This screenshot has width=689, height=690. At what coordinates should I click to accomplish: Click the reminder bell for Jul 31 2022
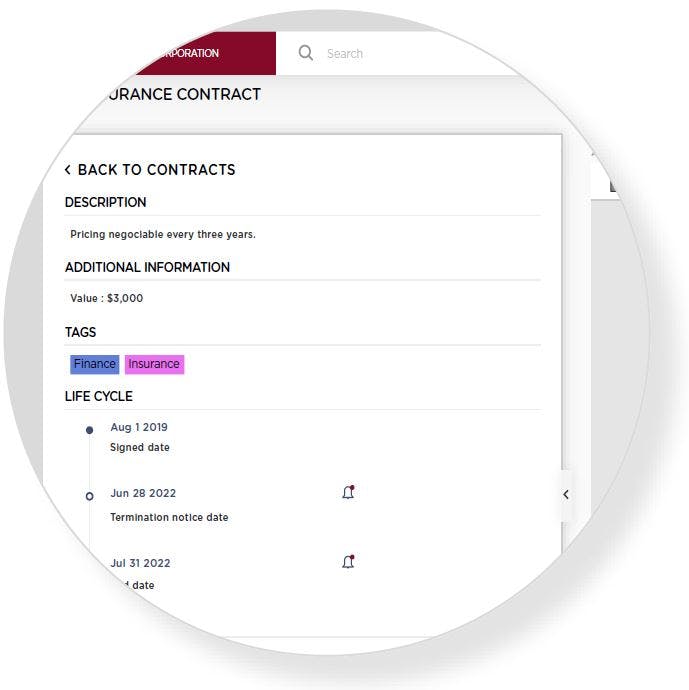coord(348,562)
